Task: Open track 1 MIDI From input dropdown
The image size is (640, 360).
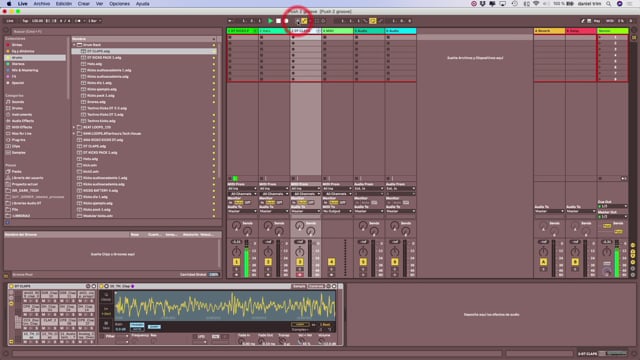Action: pyautogui.click(x=242, y=189)
